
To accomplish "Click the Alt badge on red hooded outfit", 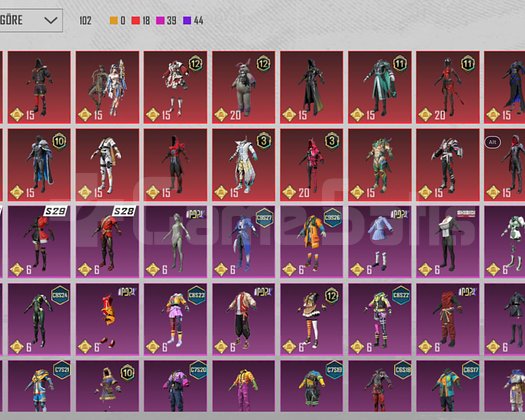I will coord(493,142).
